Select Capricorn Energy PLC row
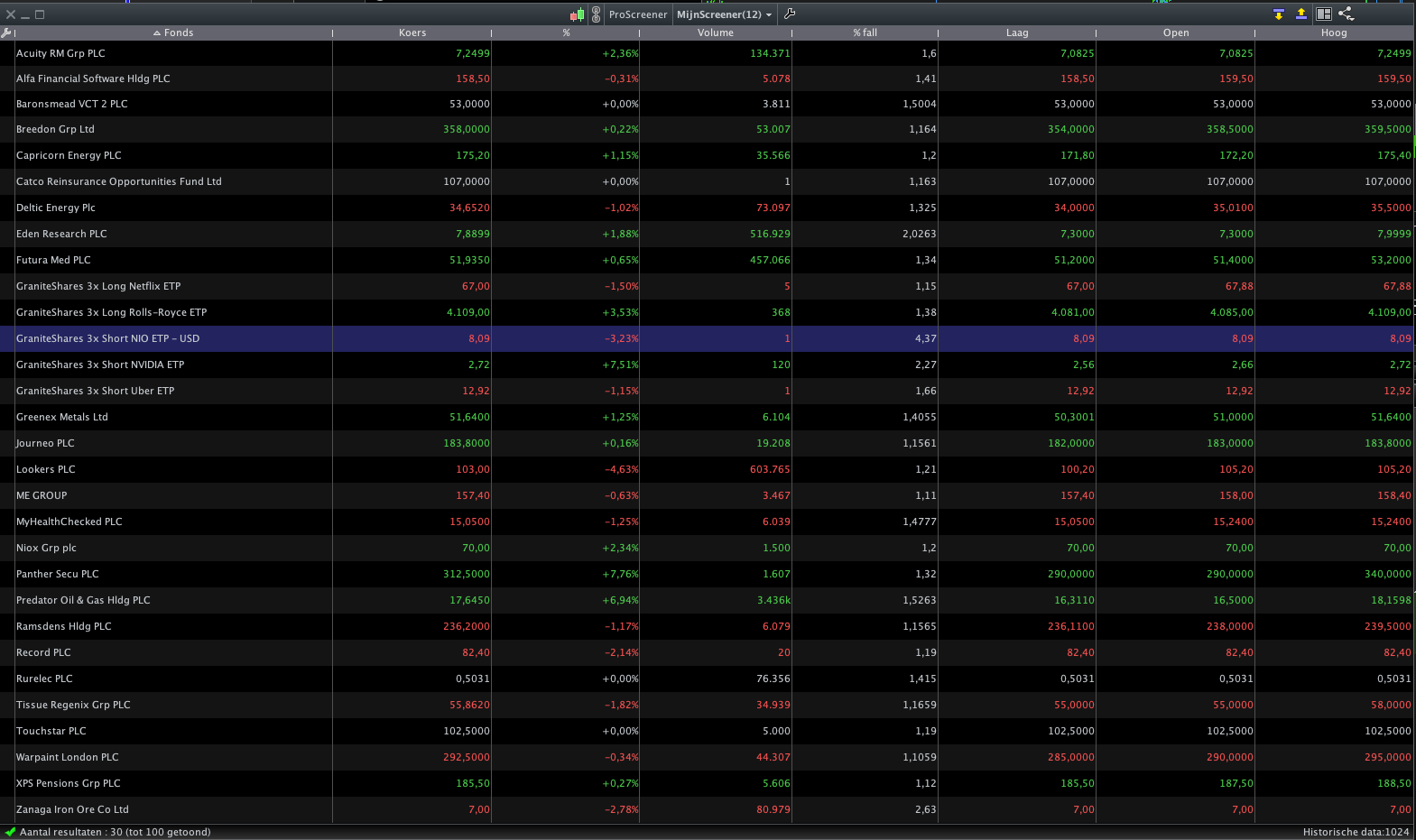 pyautogui.click(x=707, y=155)
